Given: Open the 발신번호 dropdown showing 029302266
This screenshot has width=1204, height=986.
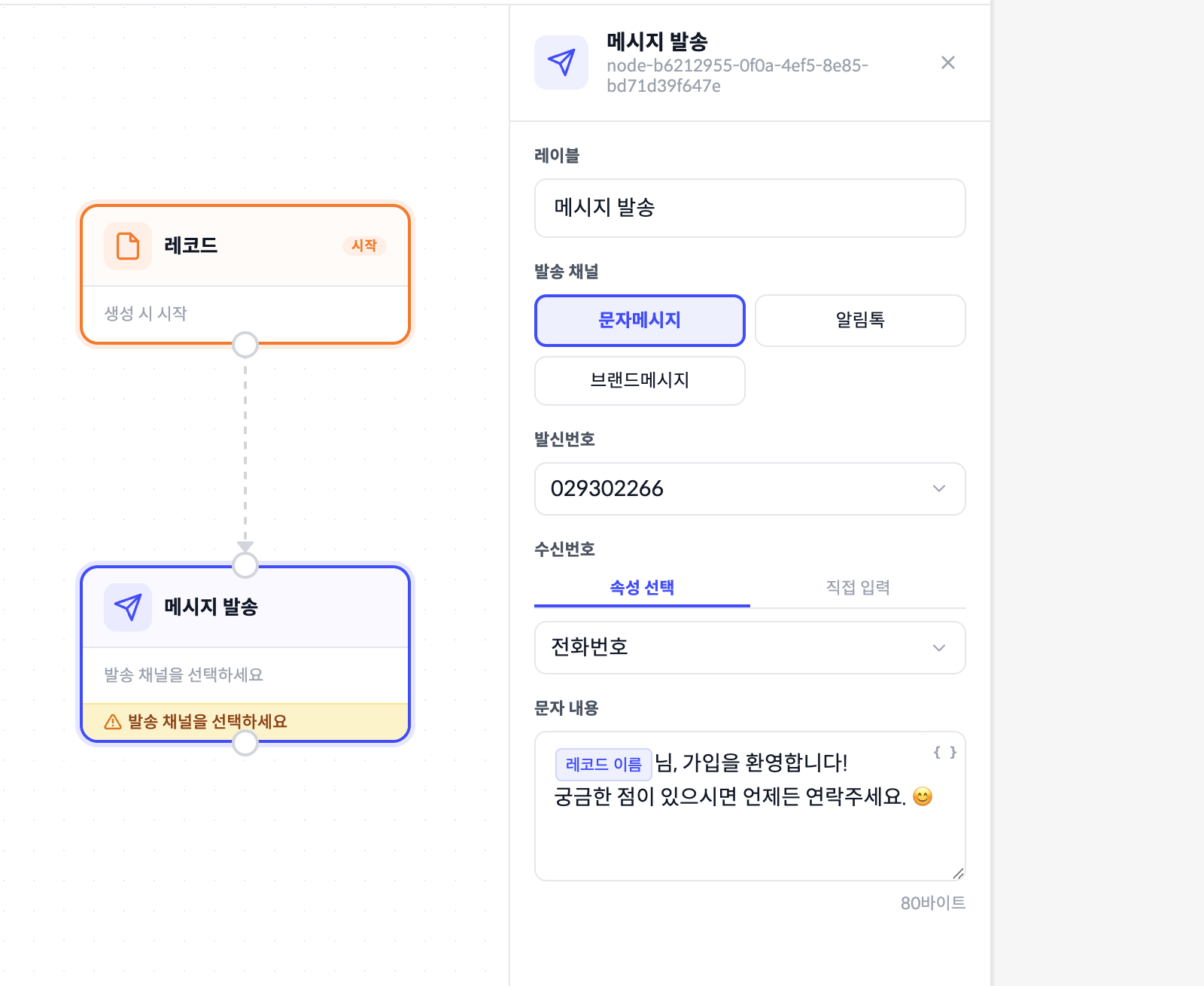Looking at the screenshot, I should [749, 489].
